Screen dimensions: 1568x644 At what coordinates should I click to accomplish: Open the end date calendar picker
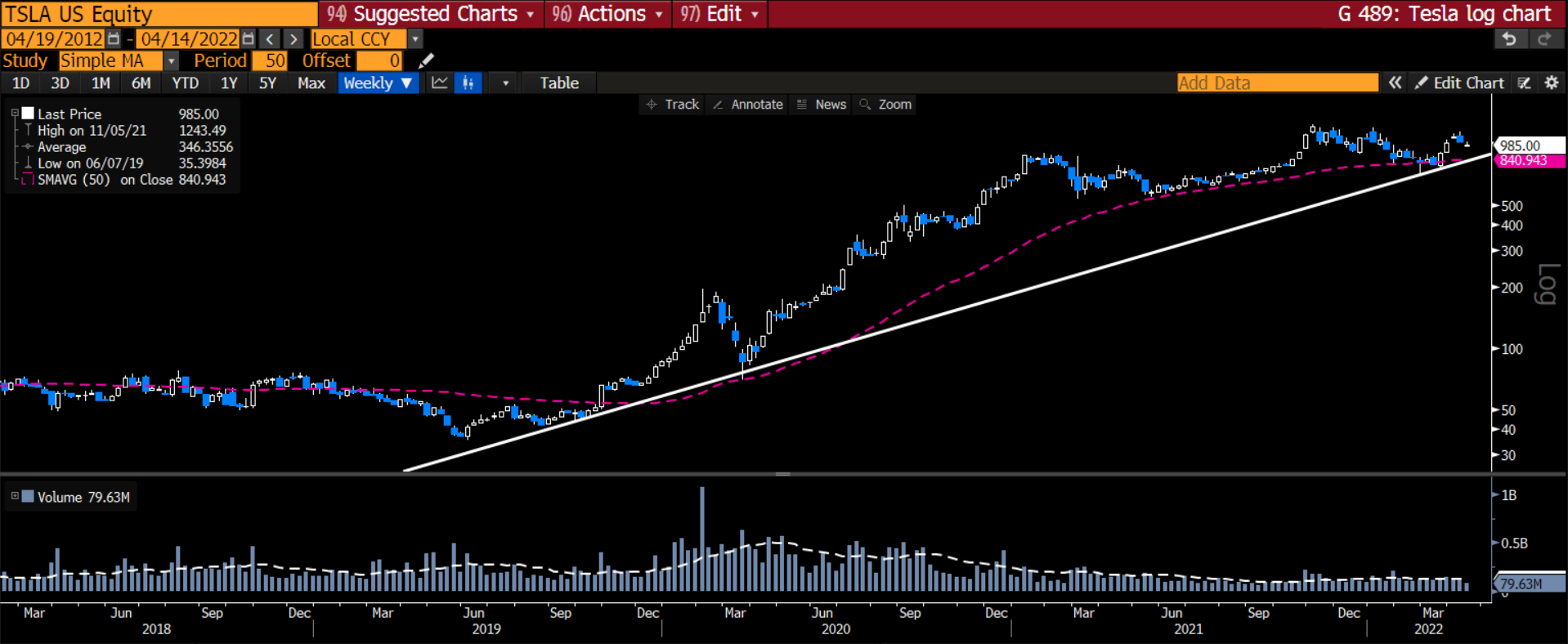click(249, 38)
